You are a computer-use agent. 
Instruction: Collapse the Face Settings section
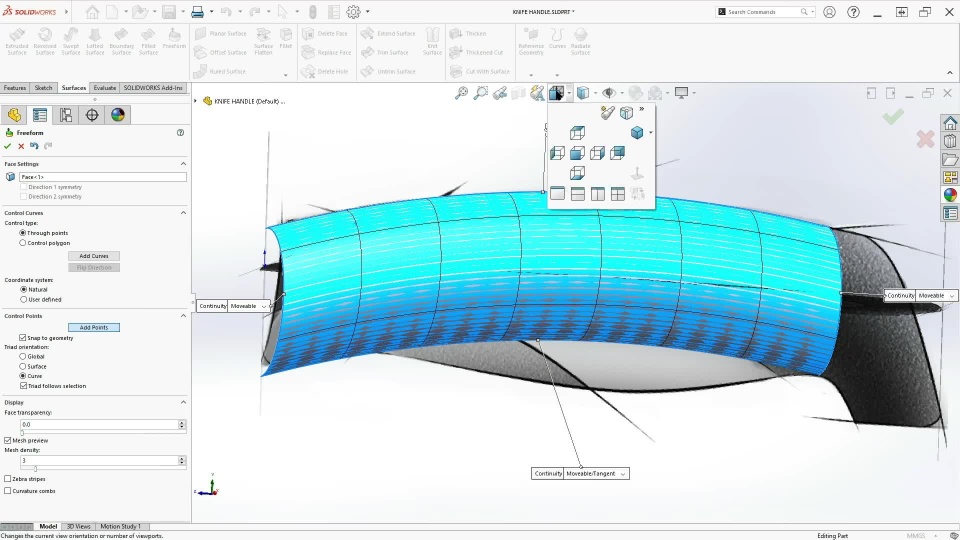click(183, 163)
